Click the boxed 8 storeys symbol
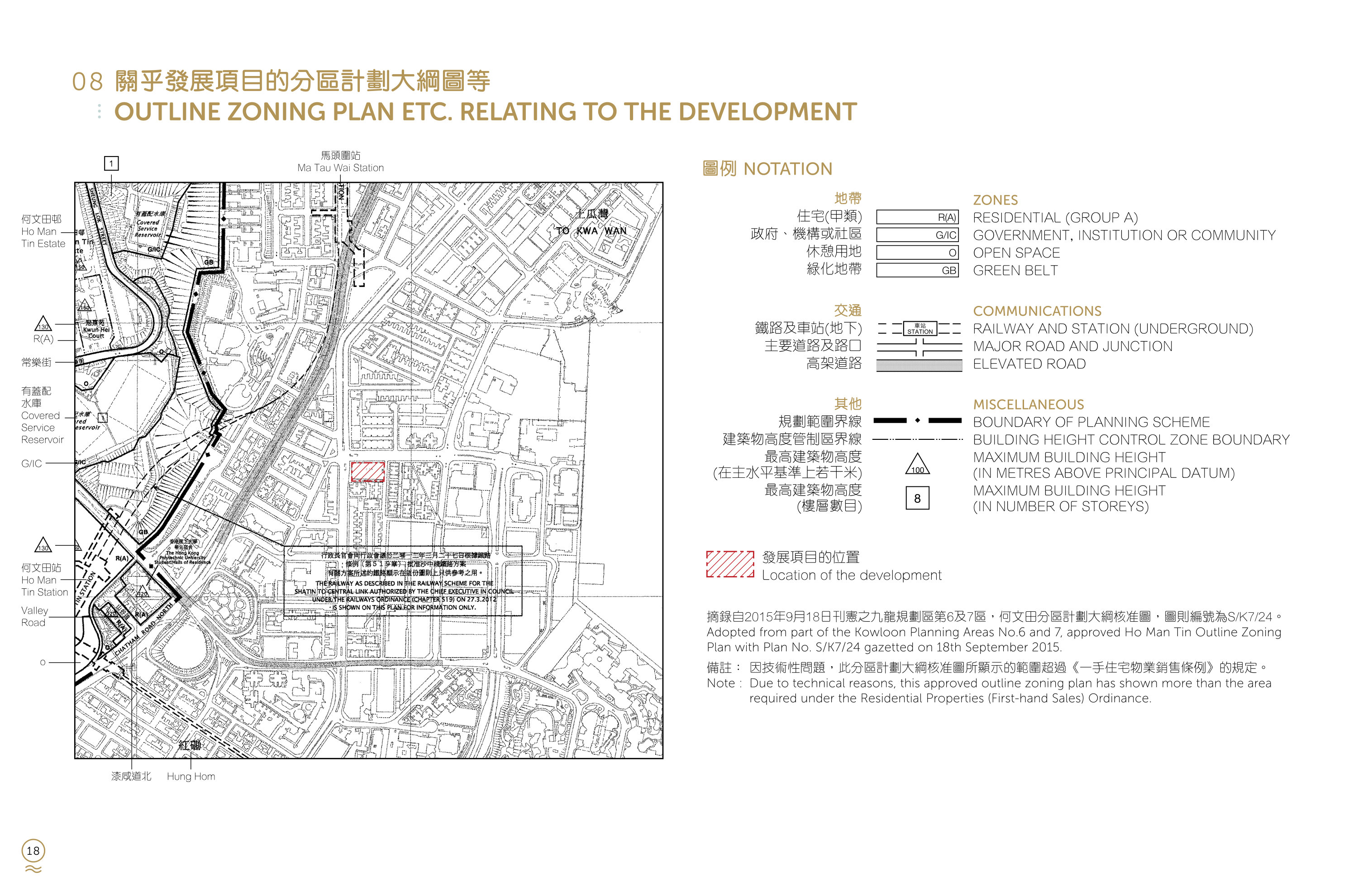The height and width of the screenshot is (891, 1372). tap(917, 499)
